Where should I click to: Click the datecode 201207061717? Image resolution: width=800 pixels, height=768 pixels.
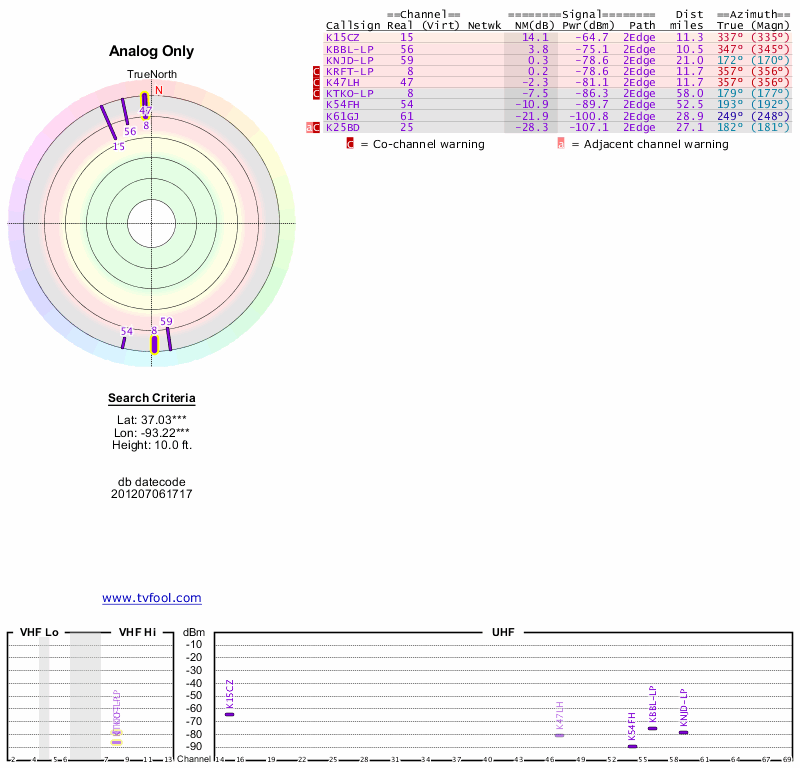pos(152,494)
